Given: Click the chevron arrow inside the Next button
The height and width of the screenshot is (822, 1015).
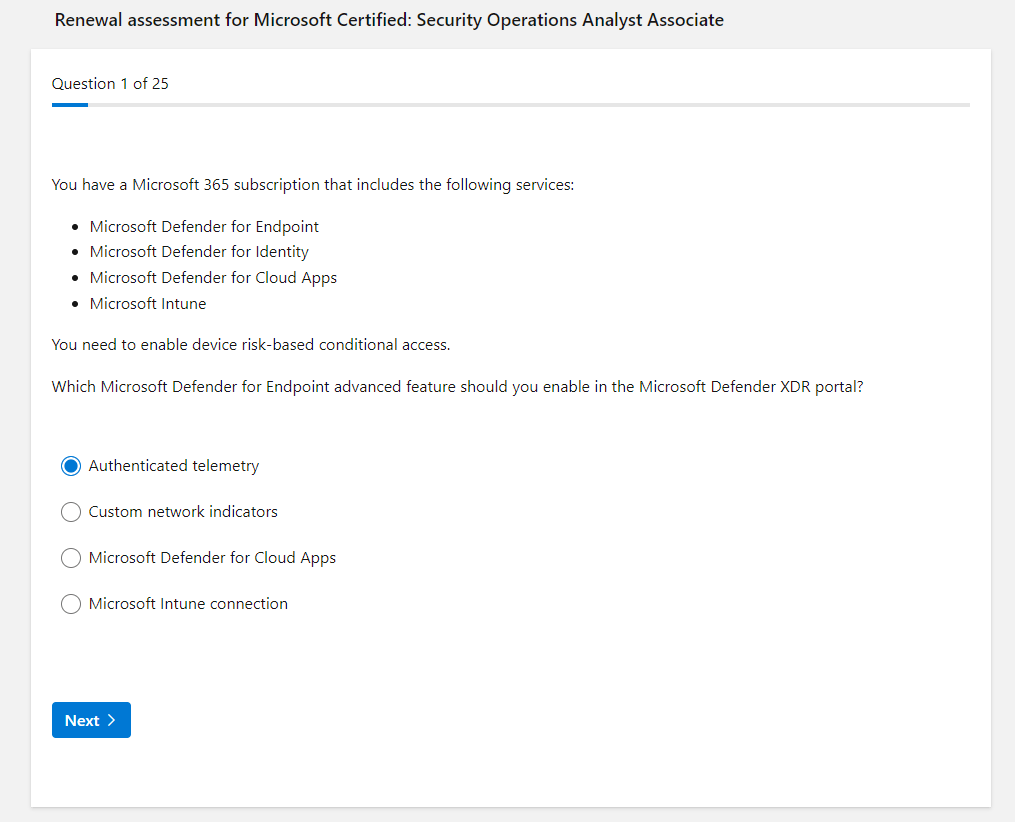Looking at the screenshot, I should pyautogui.click(x=111, y=720).
